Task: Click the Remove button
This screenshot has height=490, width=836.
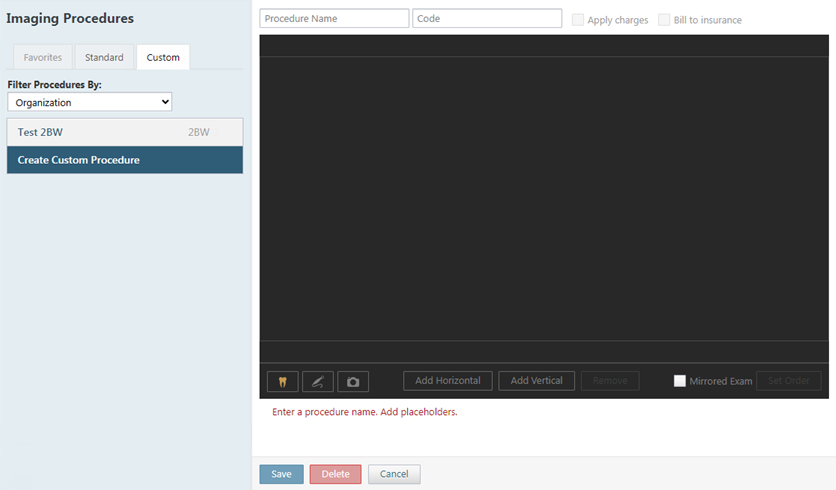Action: 610,381
